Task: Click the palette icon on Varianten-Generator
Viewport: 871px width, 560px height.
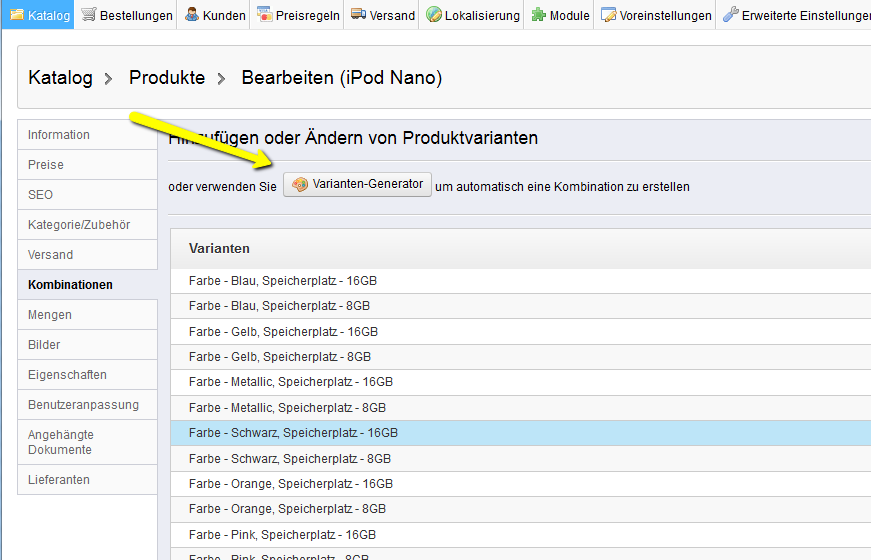Action: coord(300,184)
